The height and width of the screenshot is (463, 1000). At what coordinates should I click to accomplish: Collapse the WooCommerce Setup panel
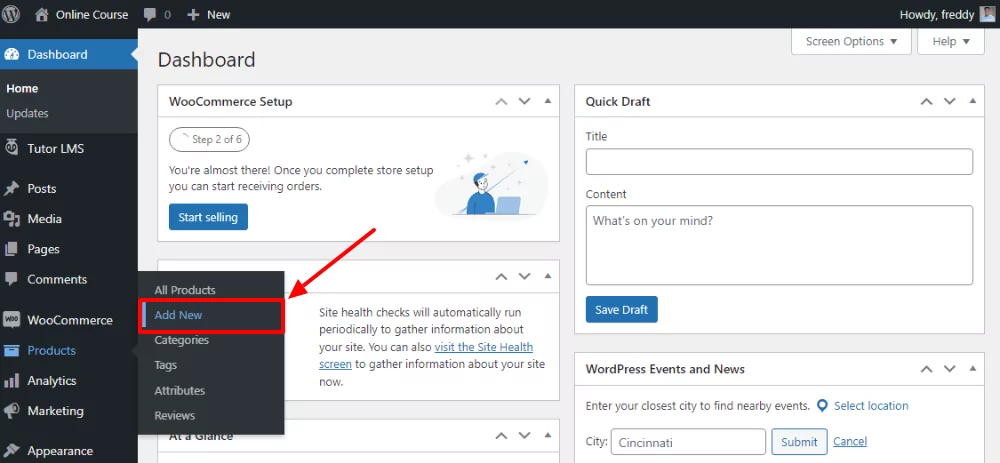pyautogui.click(x=547, y=101)
